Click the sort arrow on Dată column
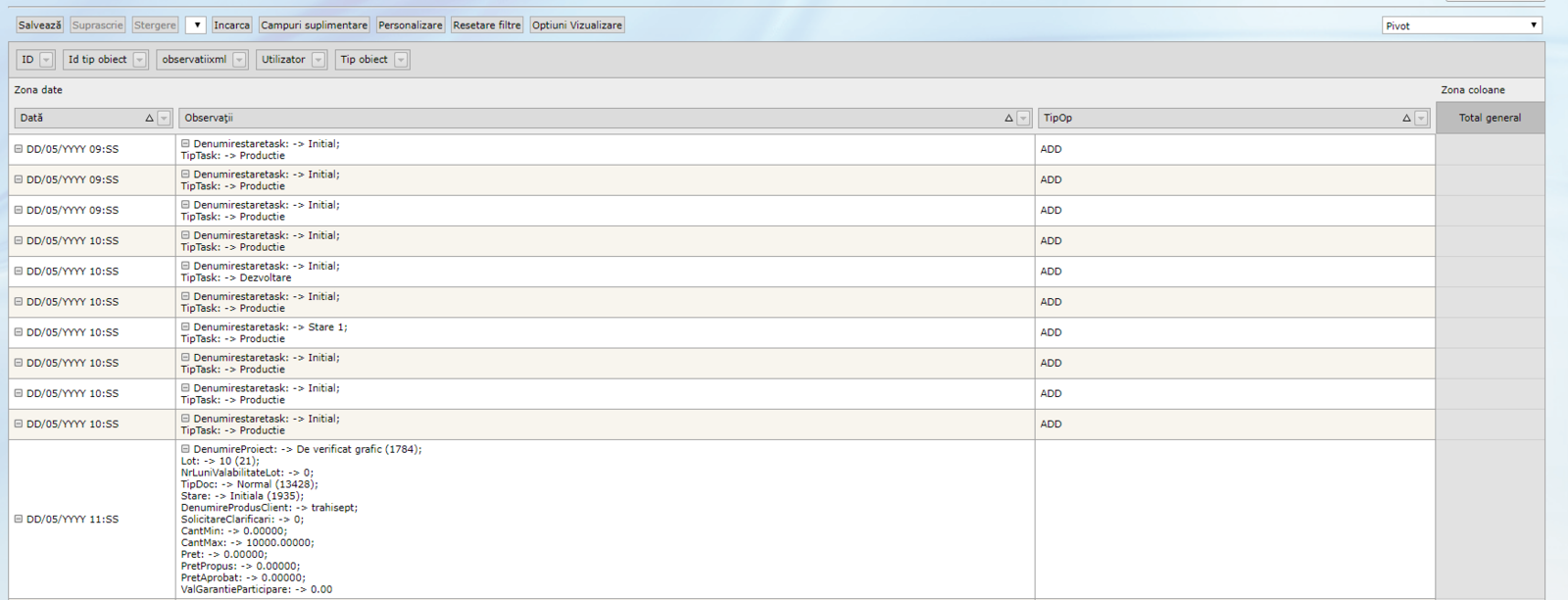The image size is (1568, 600). 149,119
